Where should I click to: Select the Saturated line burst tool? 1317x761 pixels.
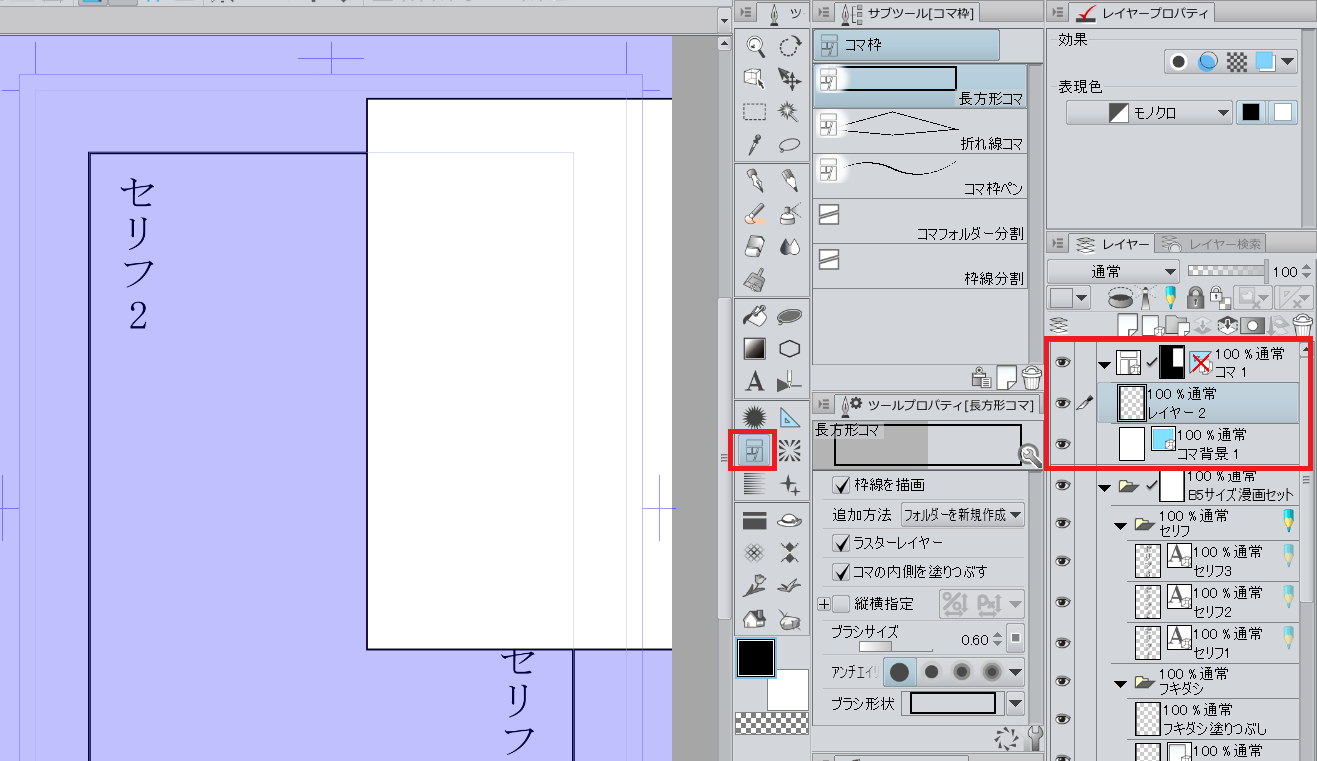pos(790,451)
